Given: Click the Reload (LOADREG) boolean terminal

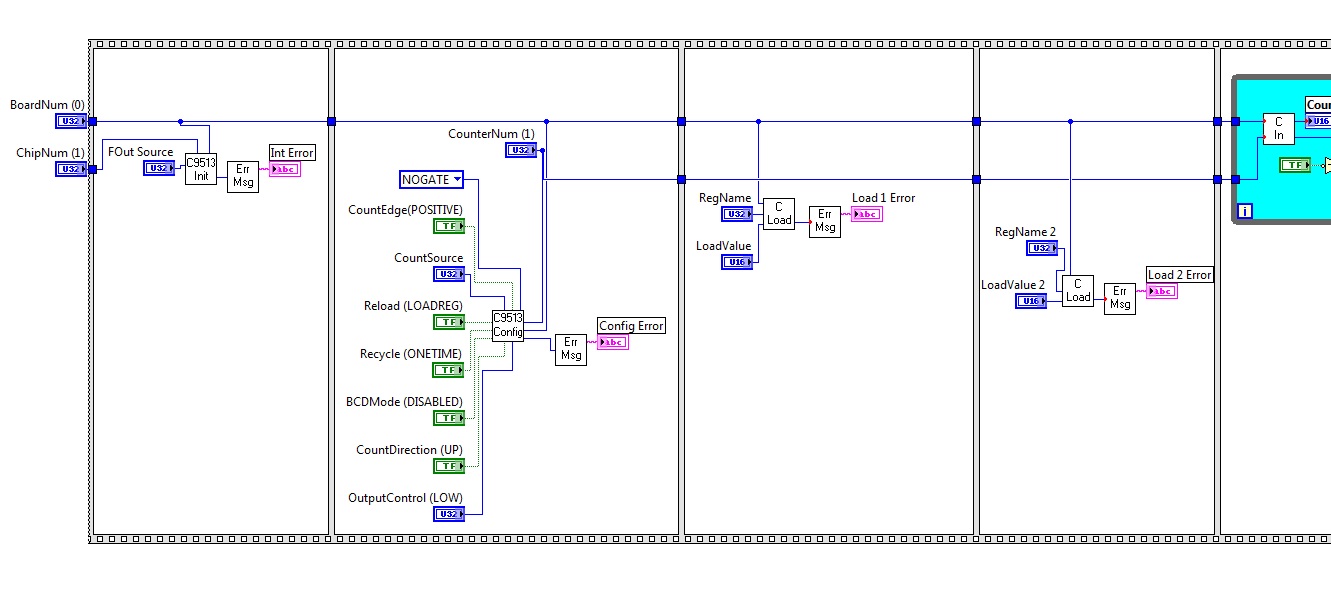Looking at the screenshot, I should [x=448, y=322].
